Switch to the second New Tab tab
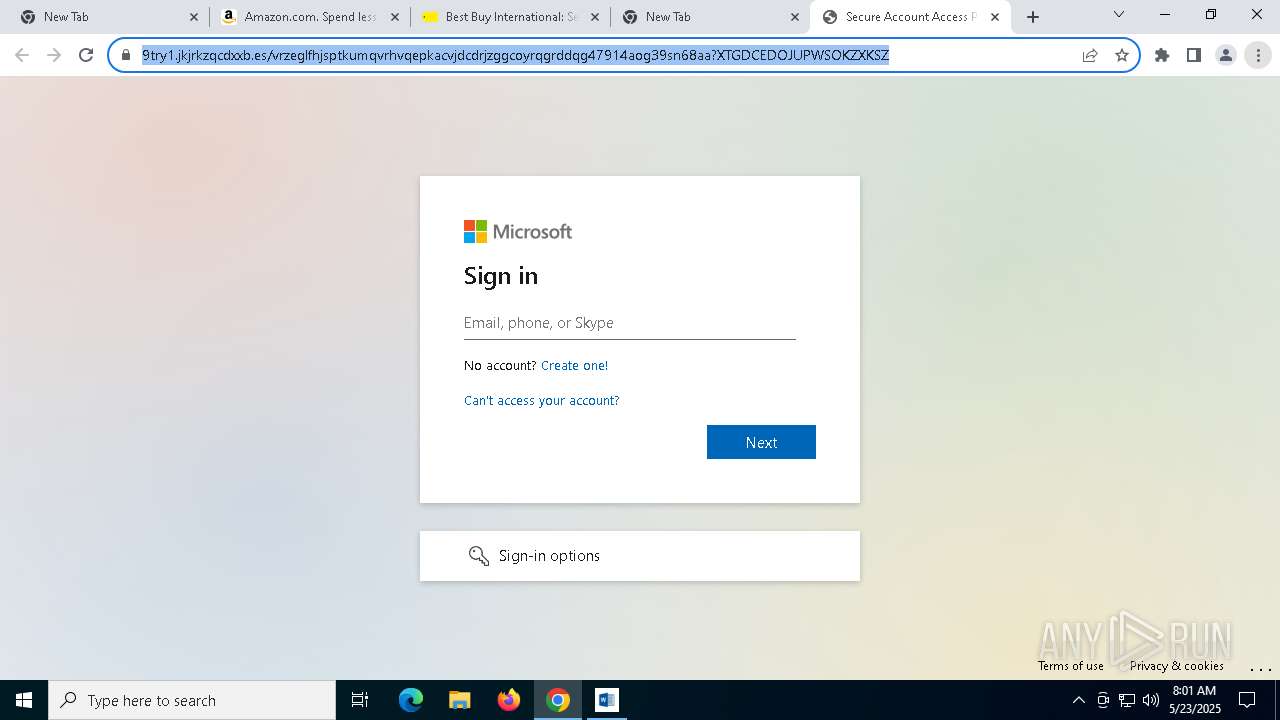 (x=710, y=17)
